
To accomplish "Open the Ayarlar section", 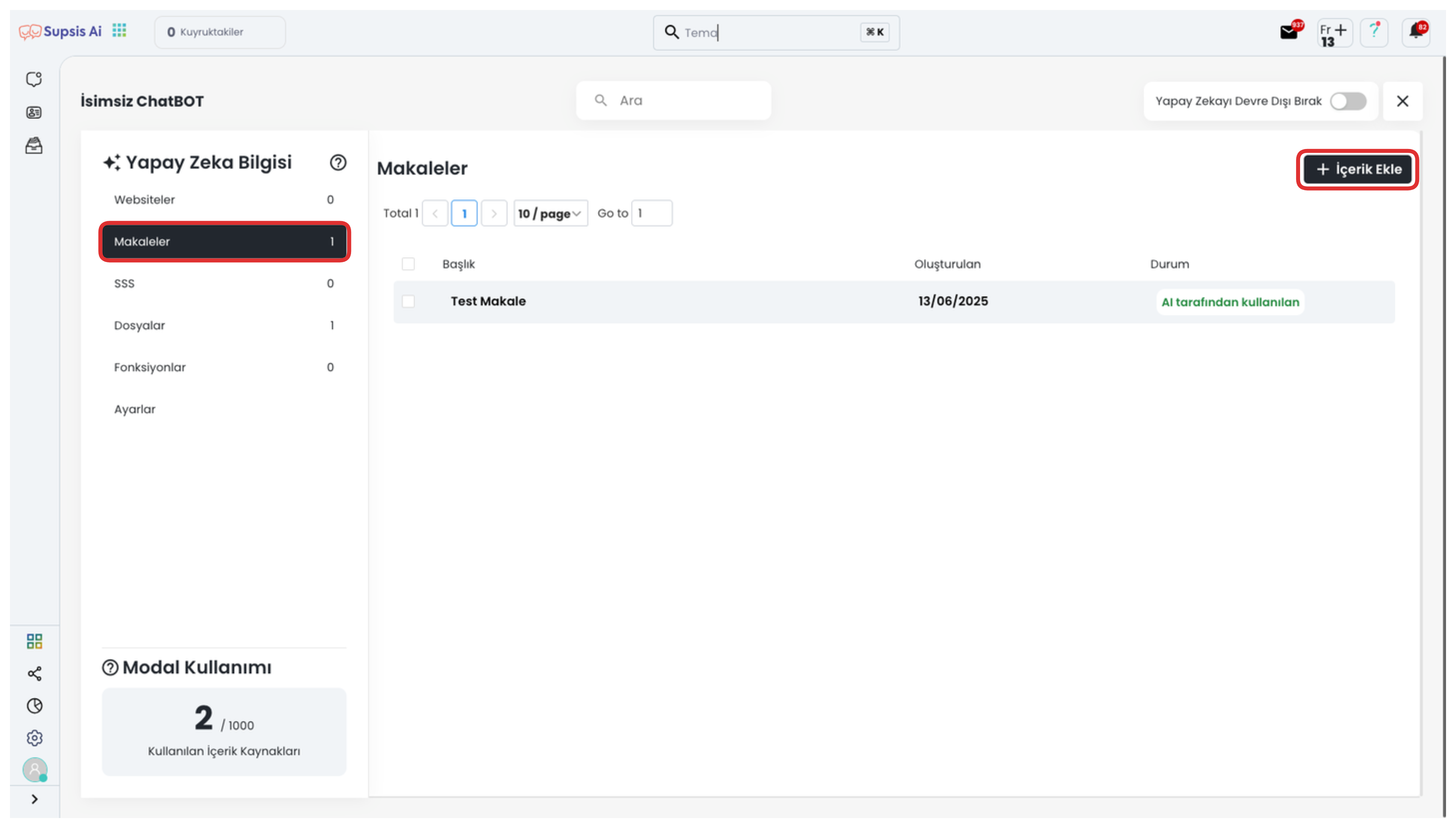I will [x=224, y=409].
